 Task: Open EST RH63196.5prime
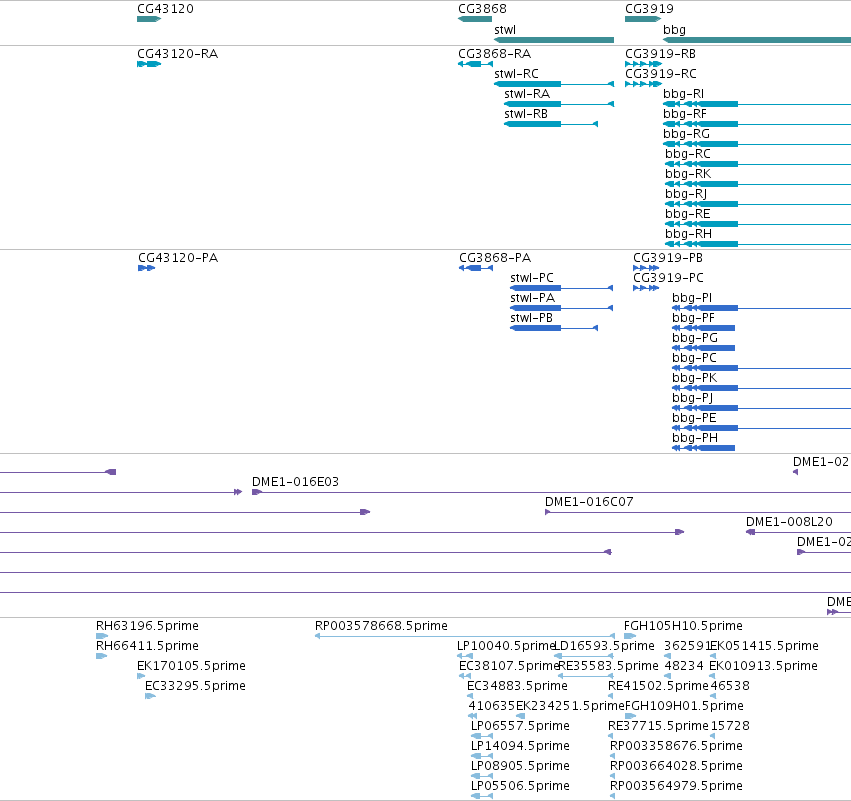coord(147,626)
